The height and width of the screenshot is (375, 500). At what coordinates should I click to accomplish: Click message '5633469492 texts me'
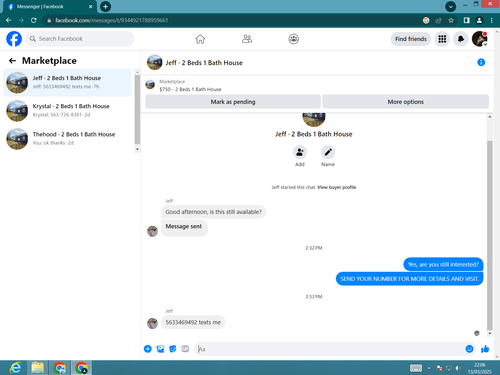(x=193, y=322)
